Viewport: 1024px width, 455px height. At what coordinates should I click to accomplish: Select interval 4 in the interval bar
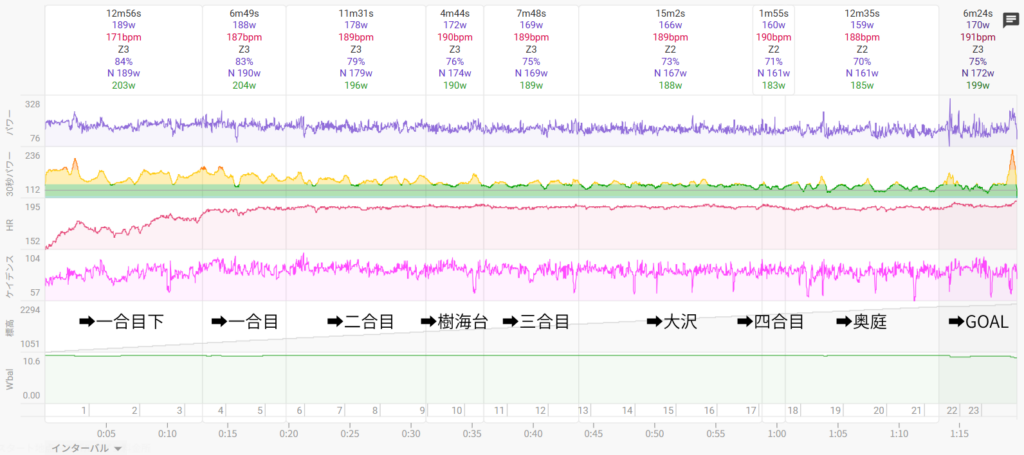click(221, 411)
